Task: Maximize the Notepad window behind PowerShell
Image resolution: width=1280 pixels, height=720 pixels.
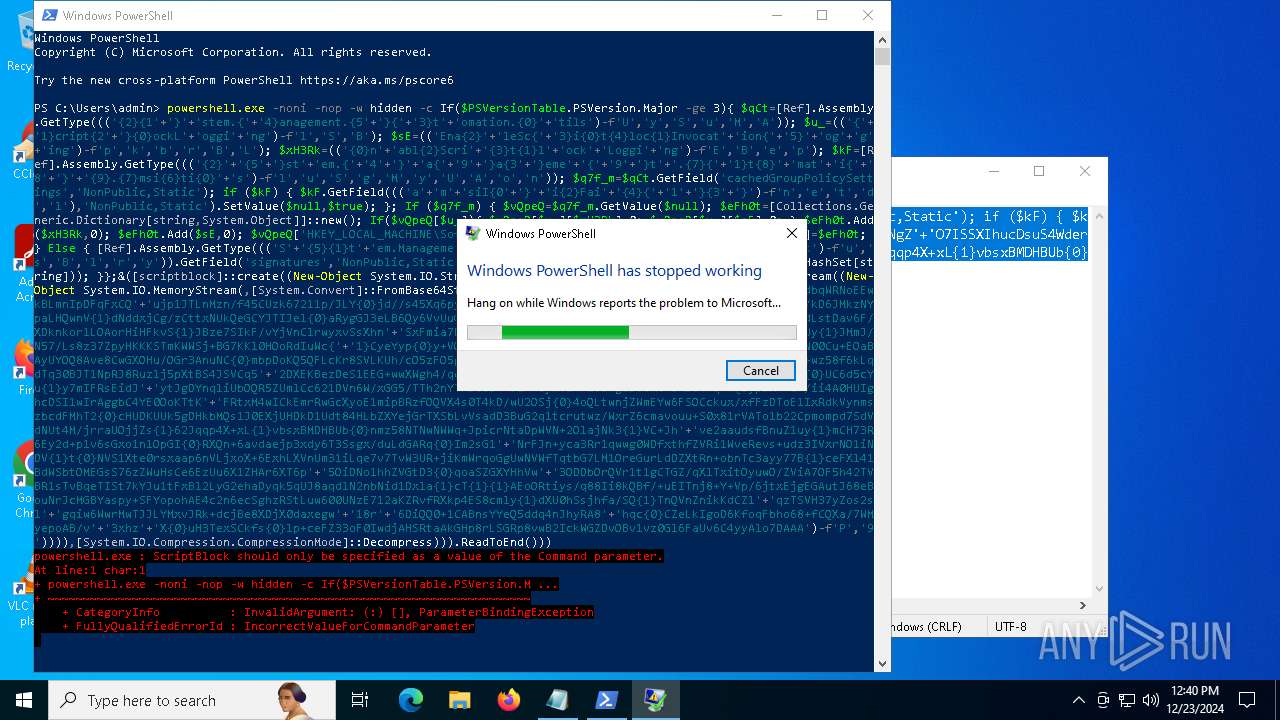Action: pyautogui.click(x=1039, y=171)
